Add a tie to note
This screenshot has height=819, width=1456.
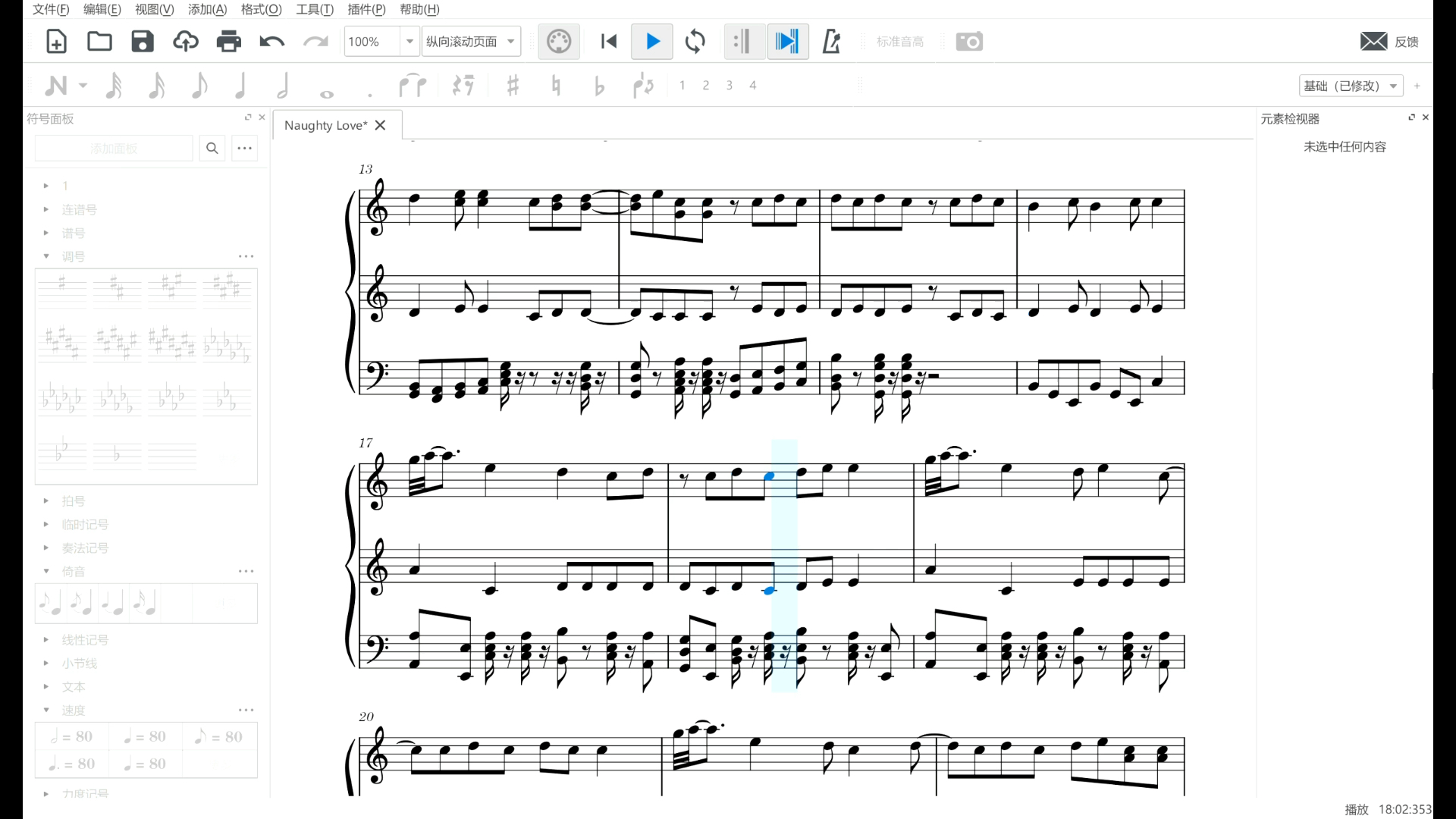pyautogui.click(x=413, y=86)
